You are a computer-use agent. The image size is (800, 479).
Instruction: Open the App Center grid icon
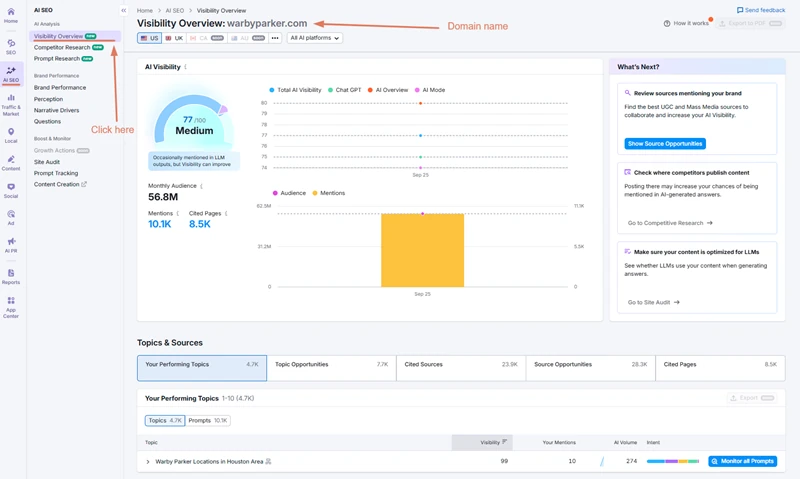[11, 301]
